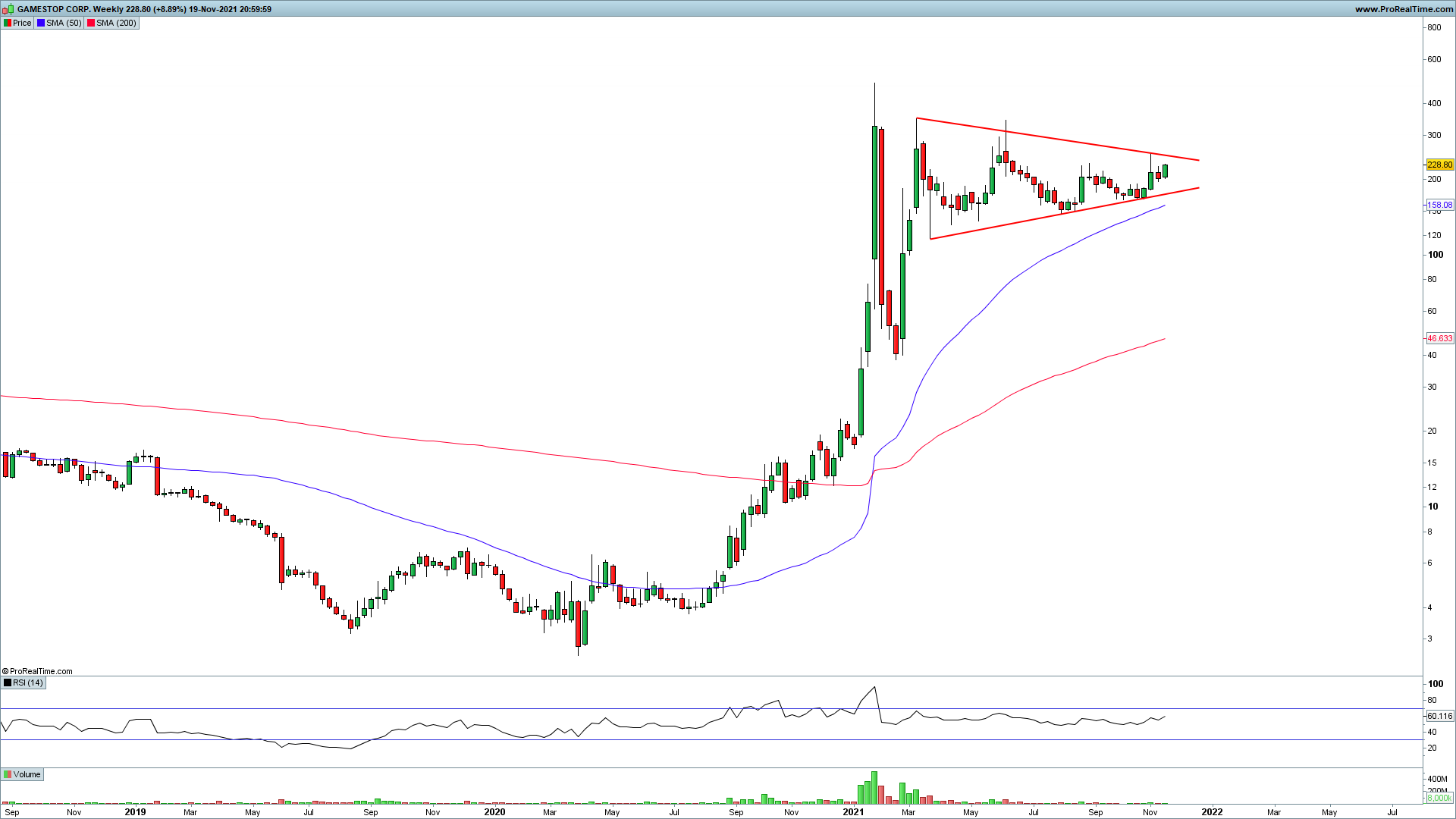Image resolution: width=1456 pixels, height=819 pixels.
Task: Click the Volume panel label
Action: [x=27, y=774]
